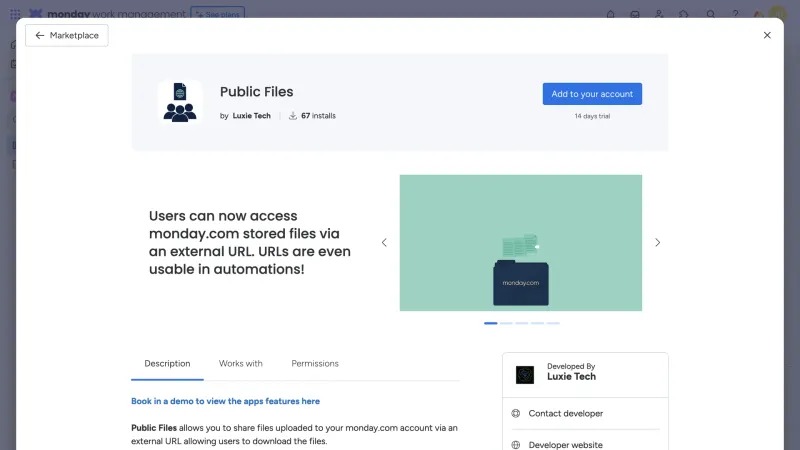Open help question mark in background header
This screenshot has width=800, height=450.
tap(735, 14)
